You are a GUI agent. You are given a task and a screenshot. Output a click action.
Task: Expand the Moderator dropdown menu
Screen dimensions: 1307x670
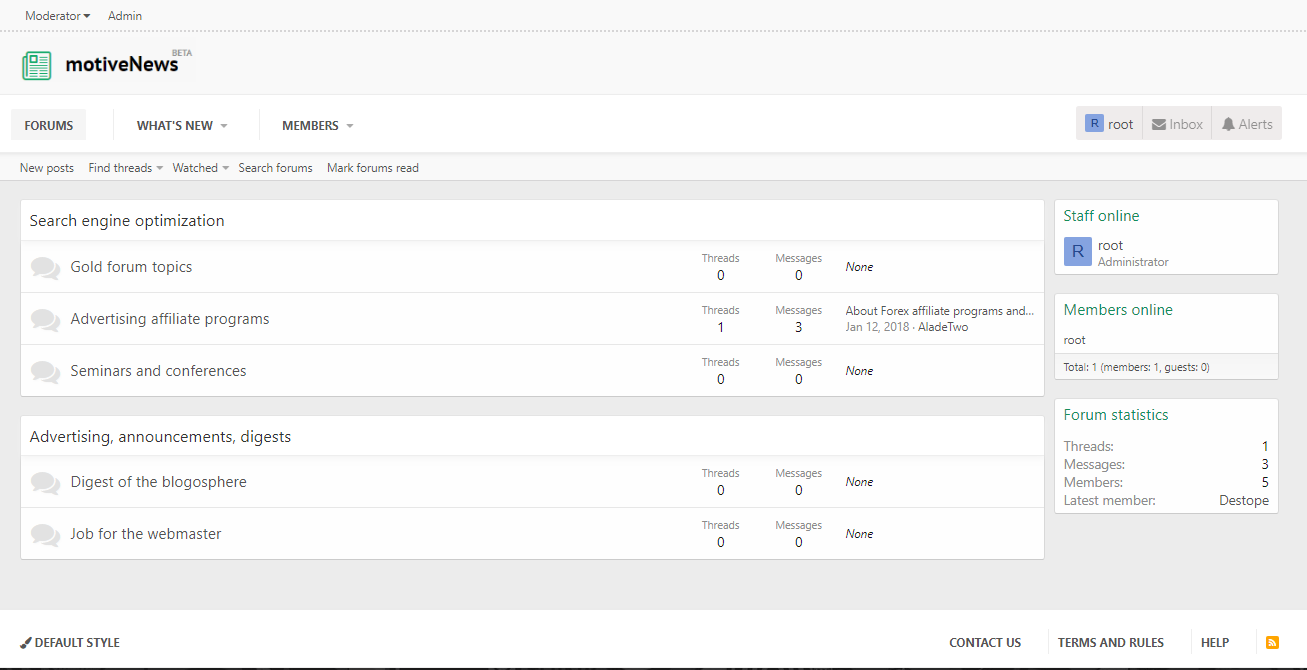tap(57, 16)
